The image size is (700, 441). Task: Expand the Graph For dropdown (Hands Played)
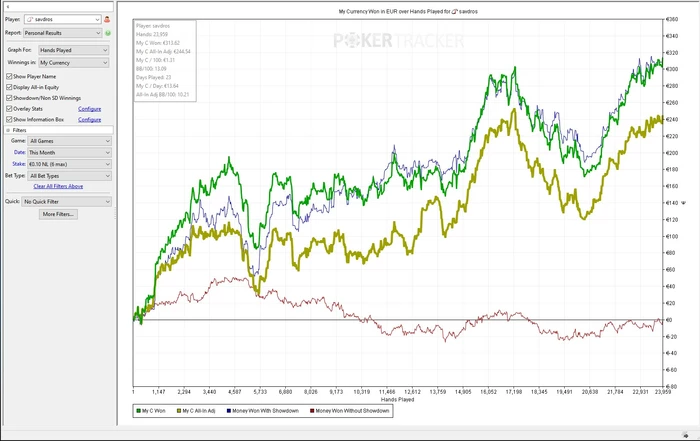[x=73, y=50]
